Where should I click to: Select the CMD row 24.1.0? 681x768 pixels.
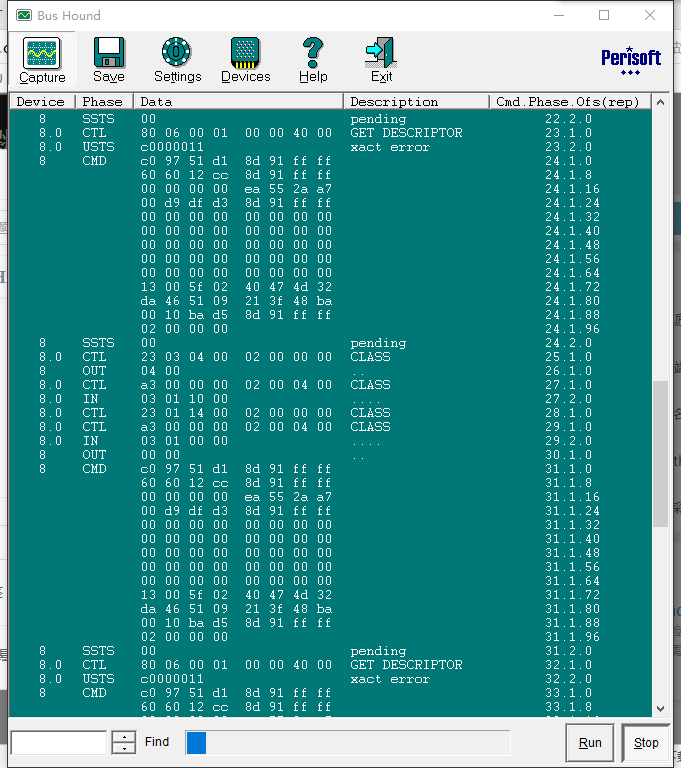331,161
